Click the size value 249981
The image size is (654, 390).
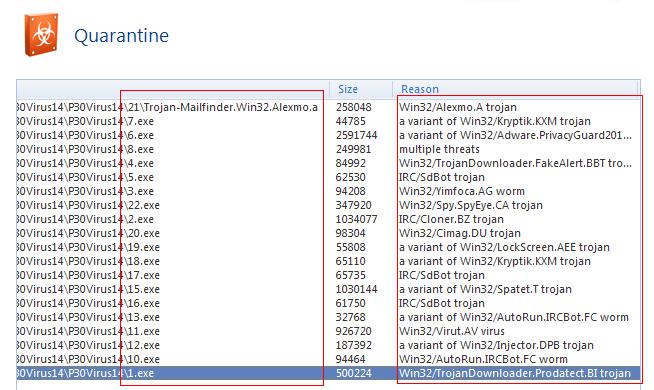coord(353,149)
